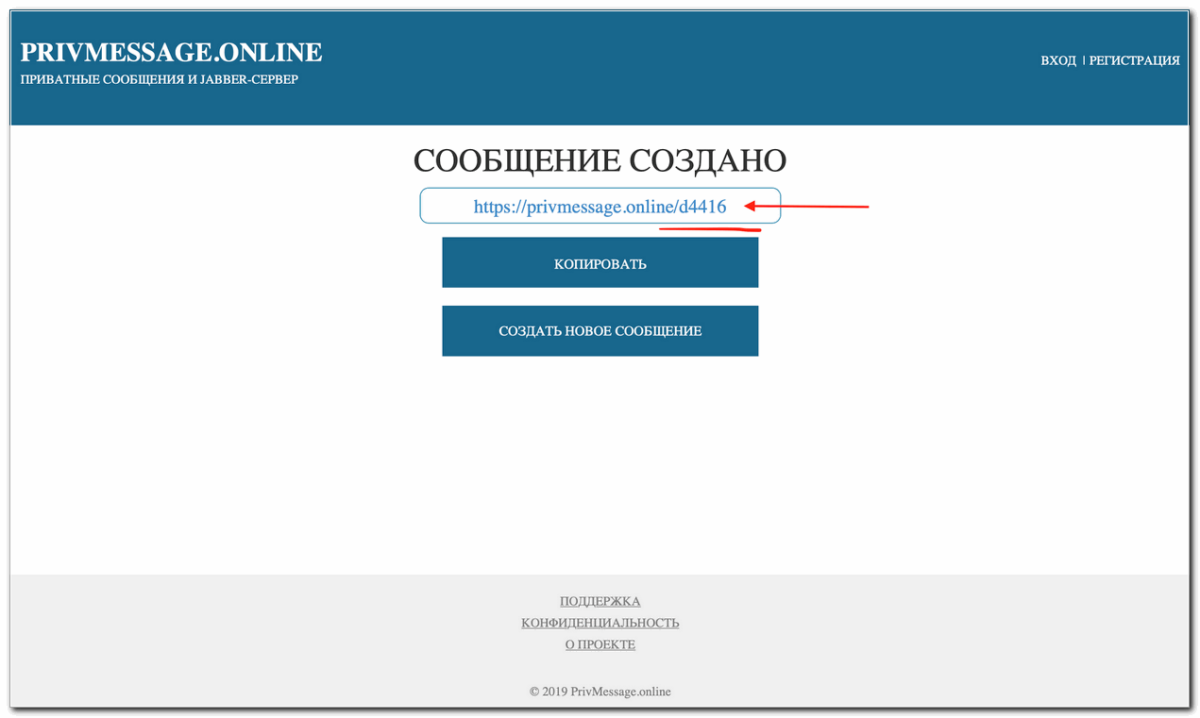Click ВХОД in the top right corner

point(1057,60)
